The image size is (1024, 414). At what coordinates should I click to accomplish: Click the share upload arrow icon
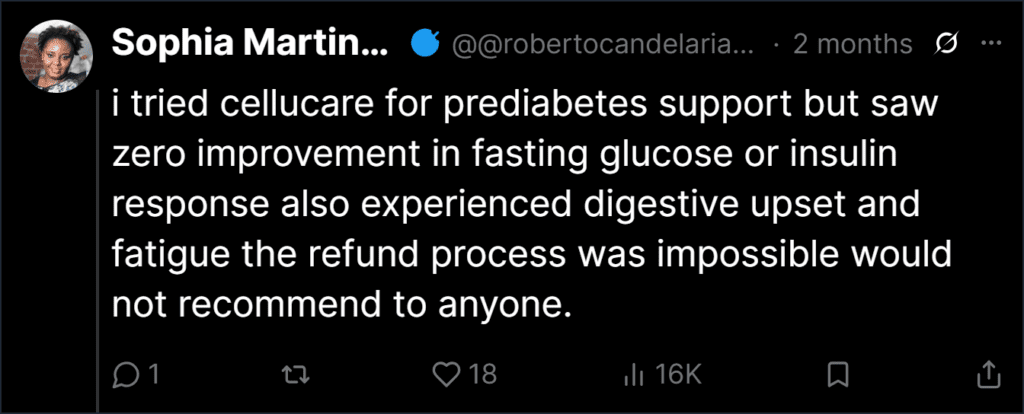987,374
